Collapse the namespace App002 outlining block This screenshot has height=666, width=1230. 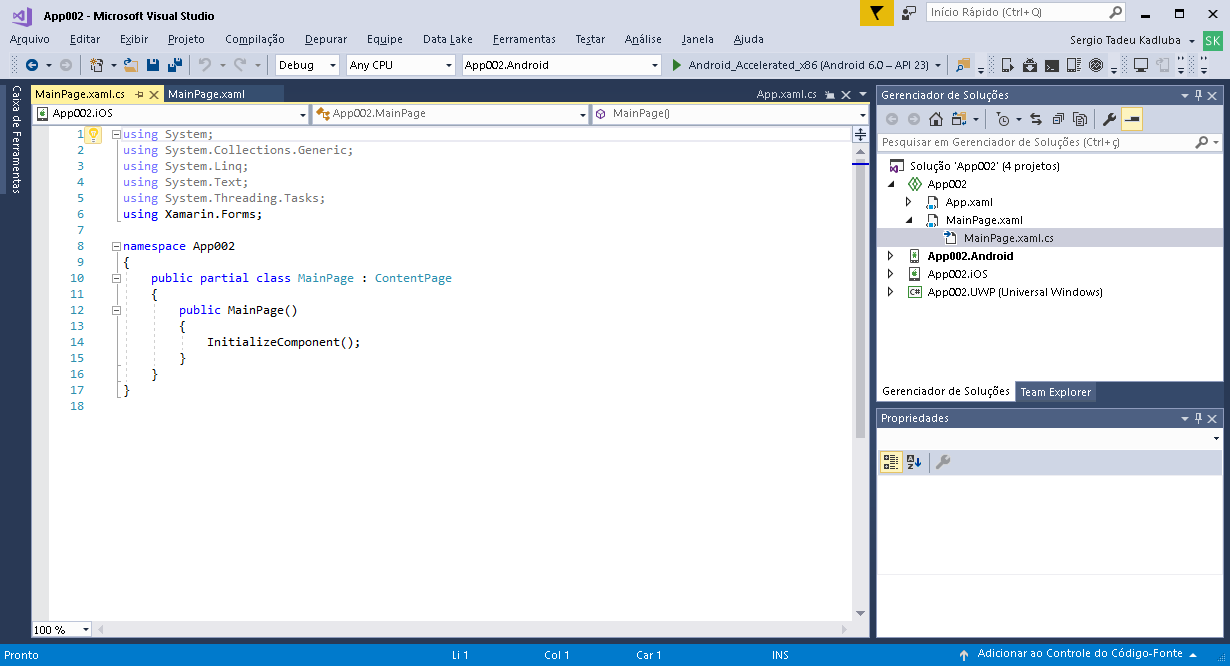click(x=116, y=246)
